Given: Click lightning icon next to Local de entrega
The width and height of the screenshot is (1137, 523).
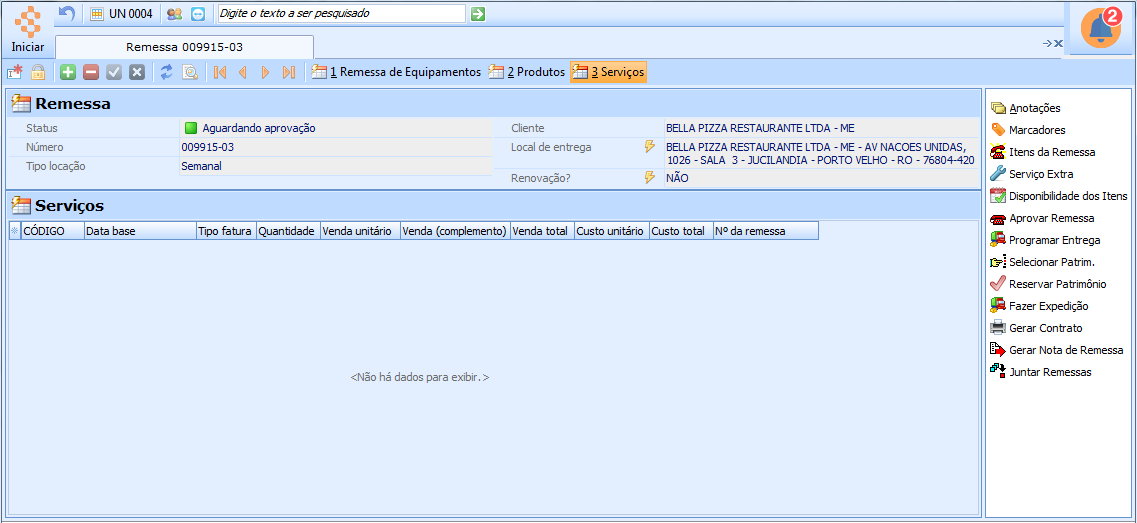Looking at the screenshot, I should pos(650,147).
